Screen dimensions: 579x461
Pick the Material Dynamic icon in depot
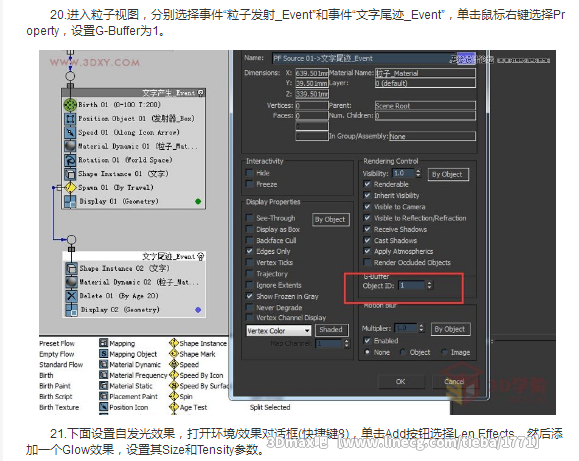coord(103,364)
